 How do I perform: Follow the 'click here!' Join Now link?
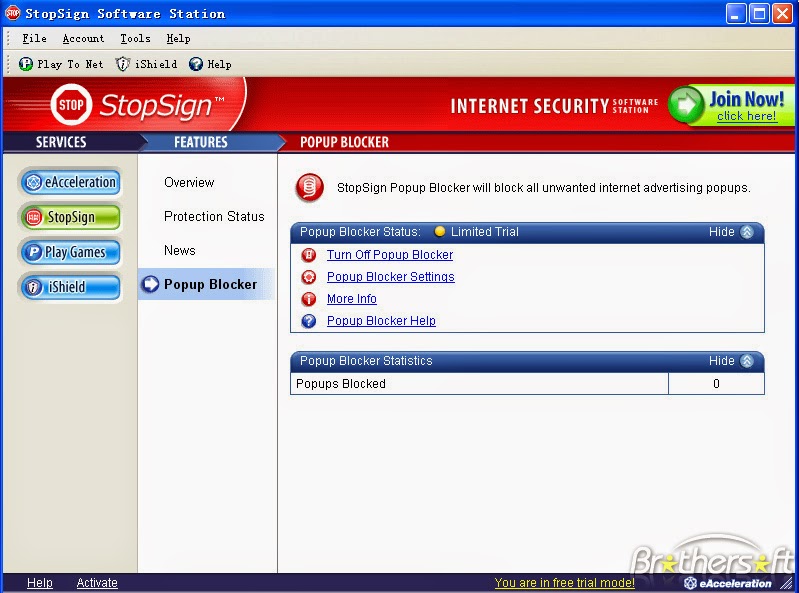click(747, 116)
